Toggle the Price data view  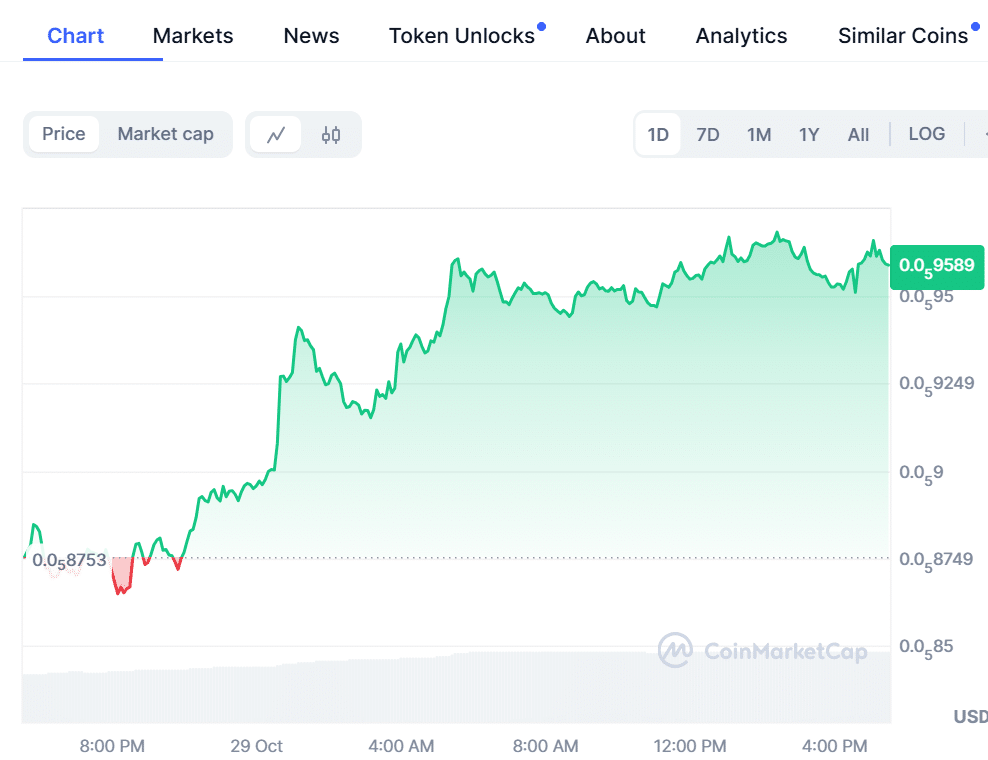(x=64, y=134)
